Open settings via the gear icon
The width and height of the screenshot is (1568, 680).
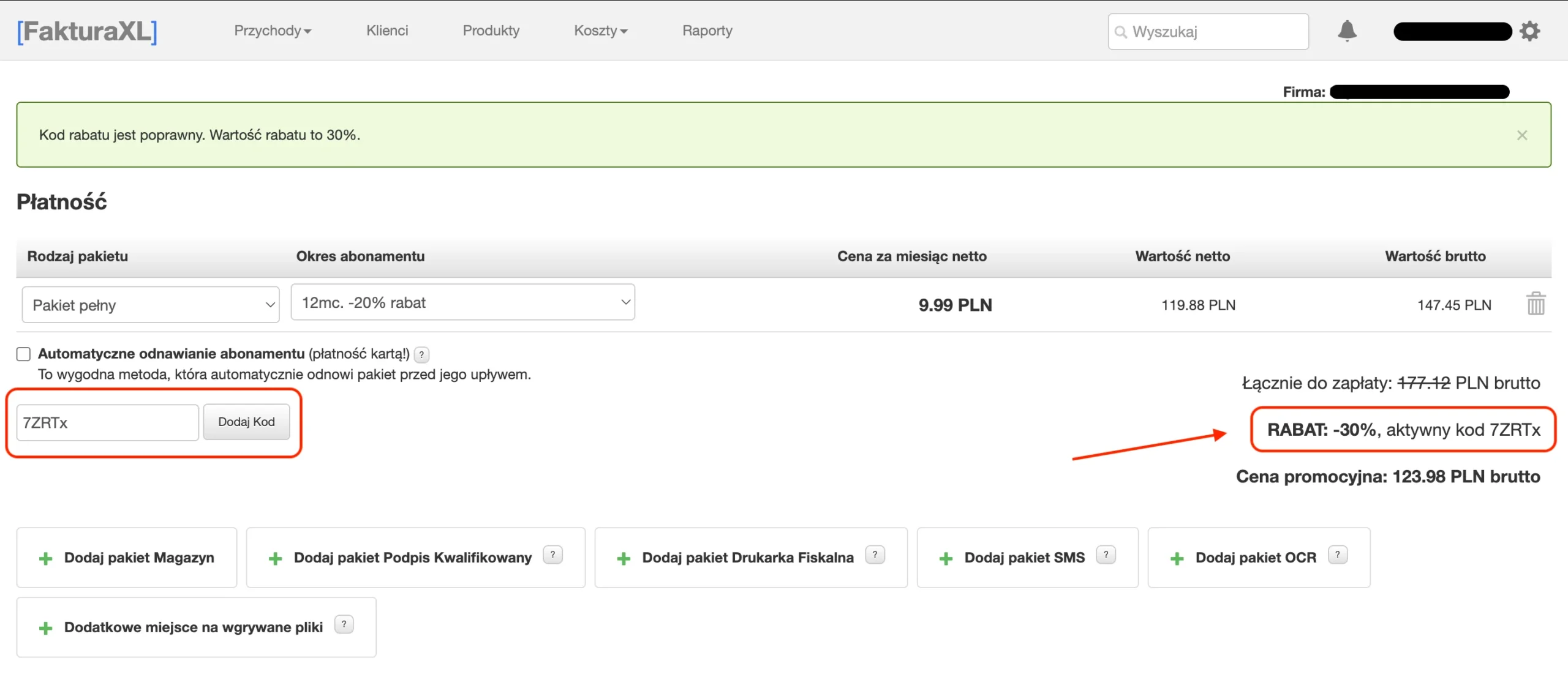(x=1529, y=31)
